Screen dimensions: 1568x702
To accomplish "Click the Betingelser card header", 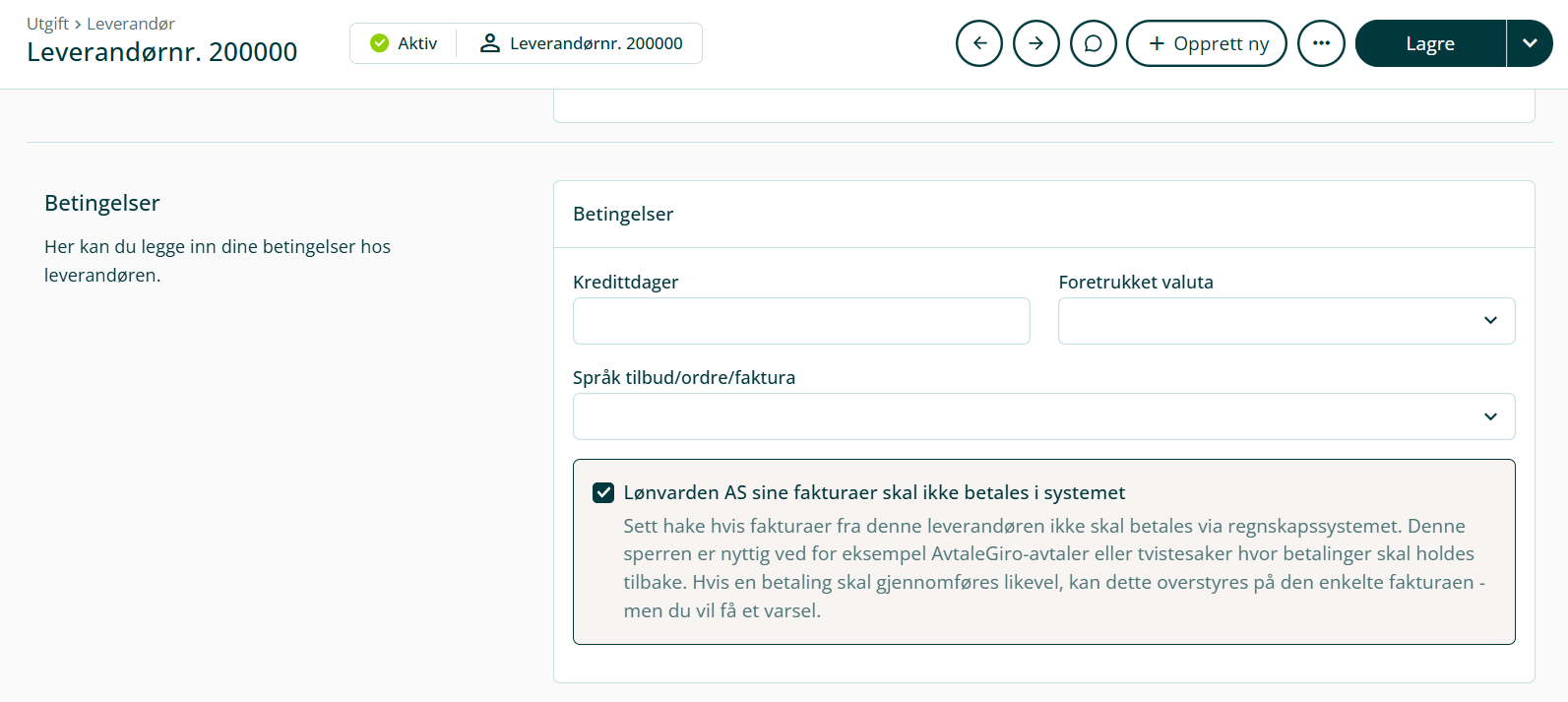I will [x=623, y=214].
